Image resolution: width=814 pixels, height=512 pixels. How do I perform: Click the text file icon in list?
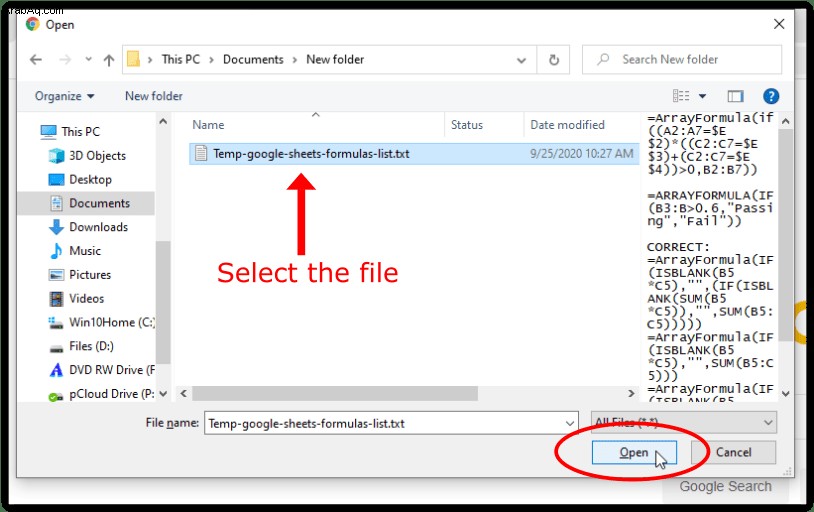(x=201, y=154)
